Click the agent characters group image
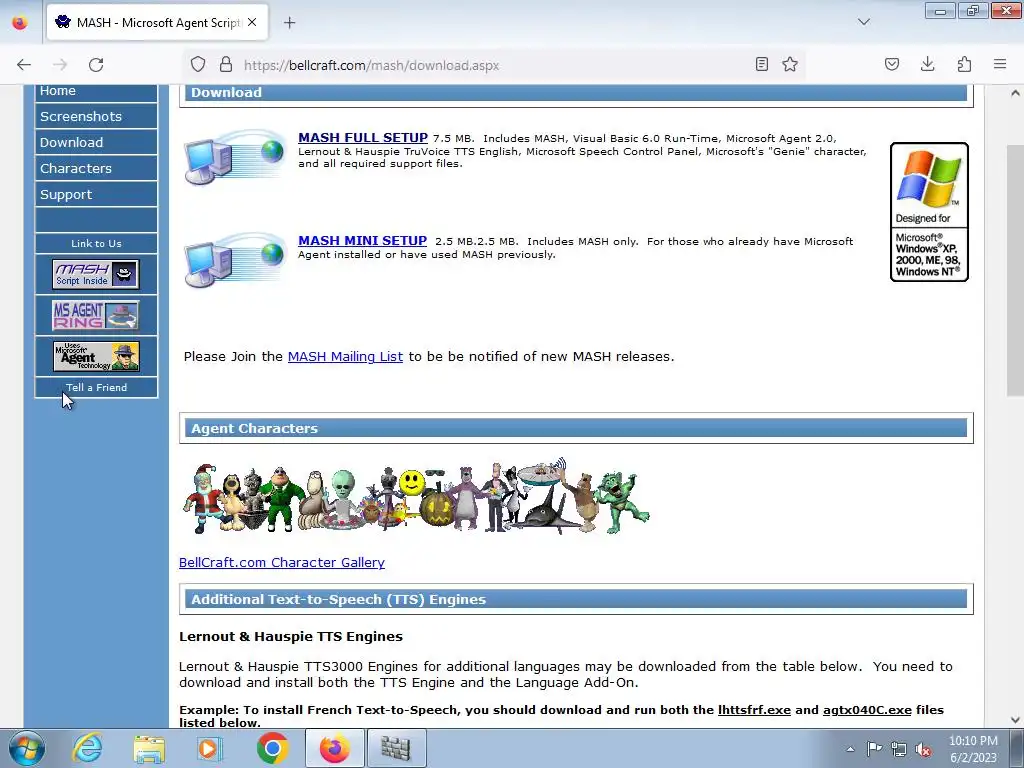 (x=415, y=496)
